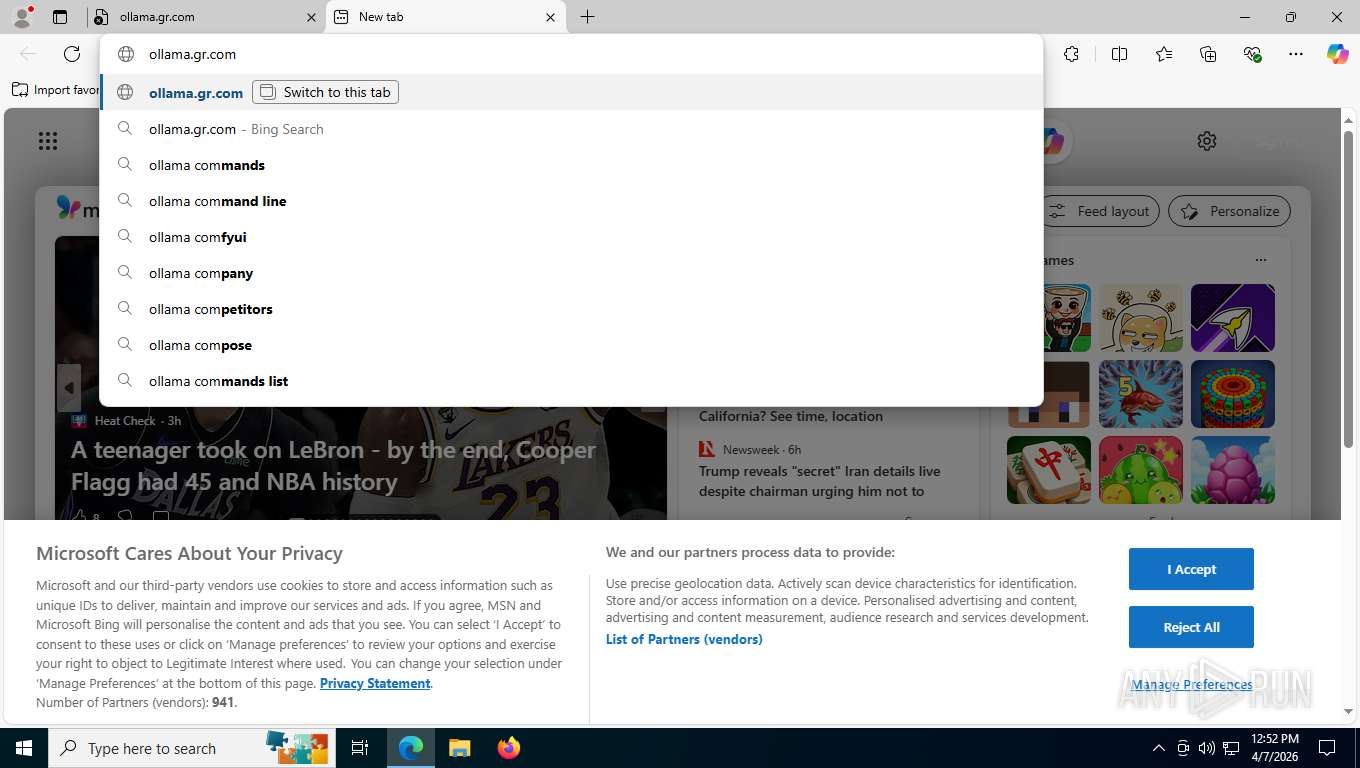This screenshot has width=1360, height=768.
Task: Open the network tray icon
Action: [x=1231, y=748]
